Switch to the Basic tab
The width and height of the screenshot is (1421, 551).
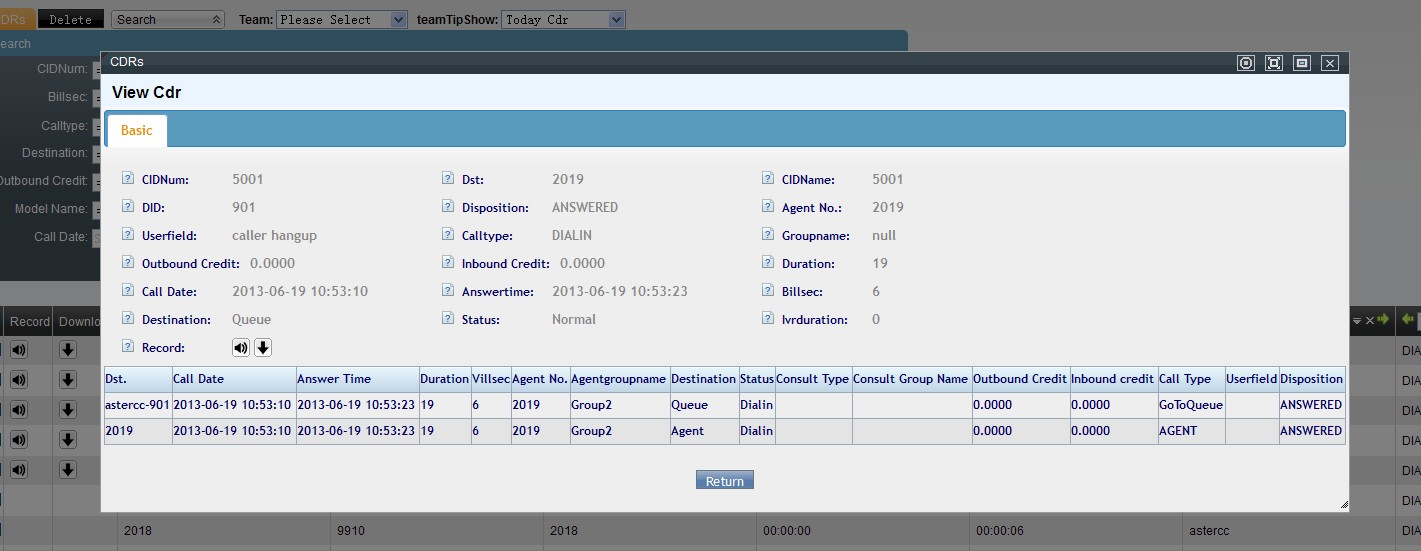137,131
